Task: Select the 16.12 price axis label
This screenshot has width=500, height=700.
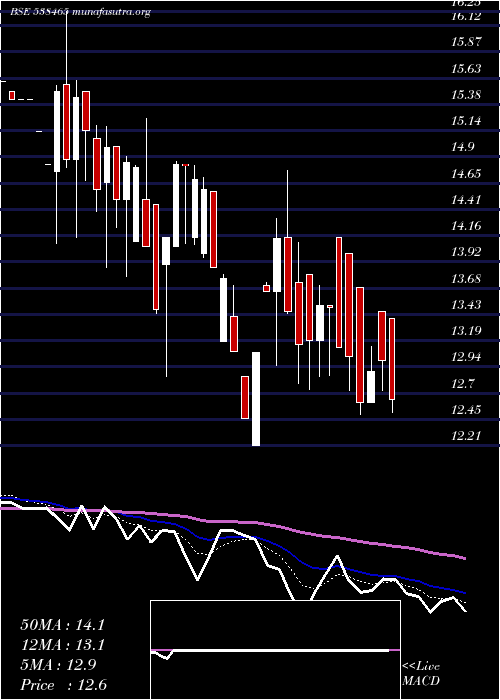Action: pyautogui.click(x=467, y=17)
